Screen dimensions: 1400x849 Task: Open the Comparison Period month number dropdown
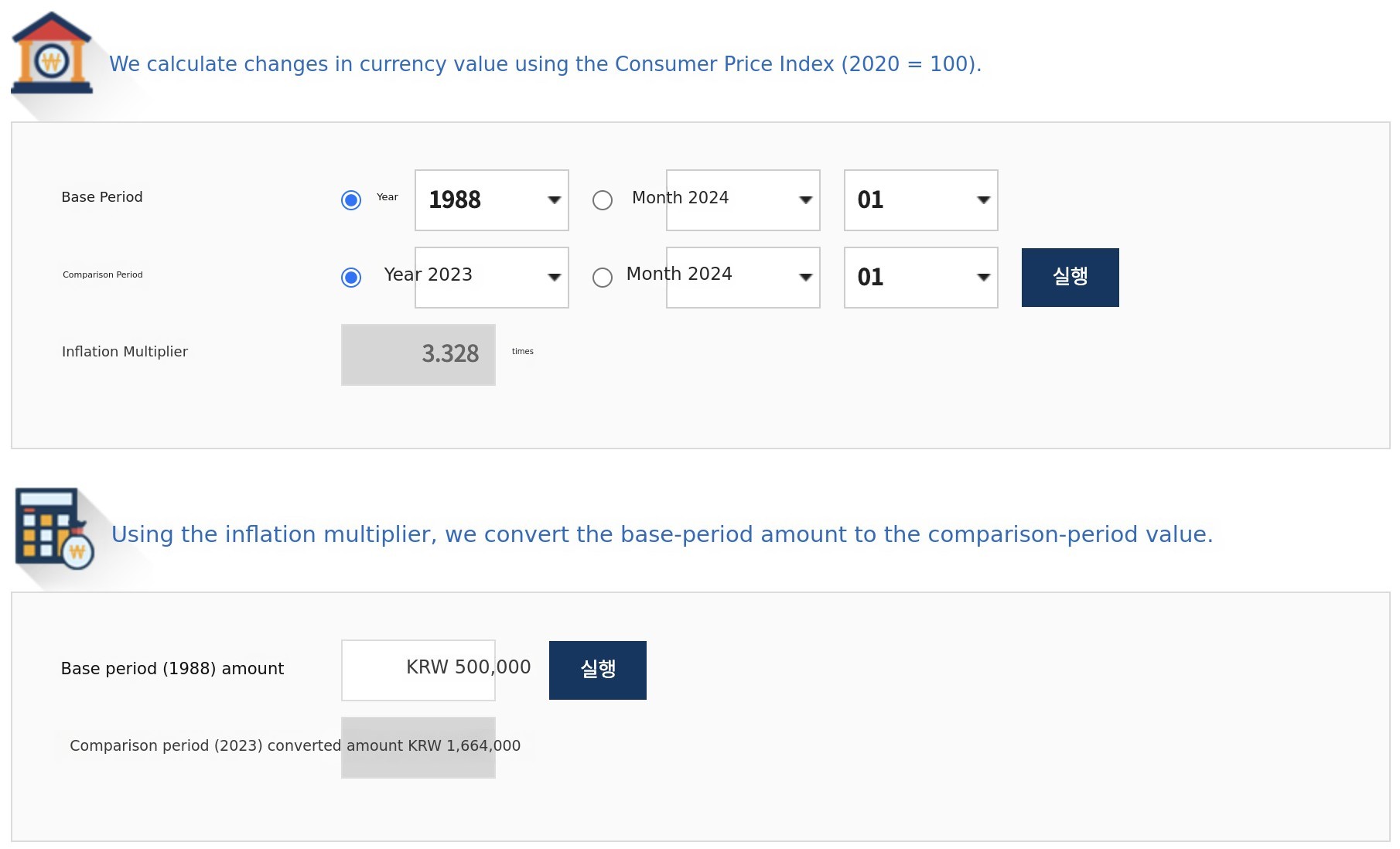point(920,278)
